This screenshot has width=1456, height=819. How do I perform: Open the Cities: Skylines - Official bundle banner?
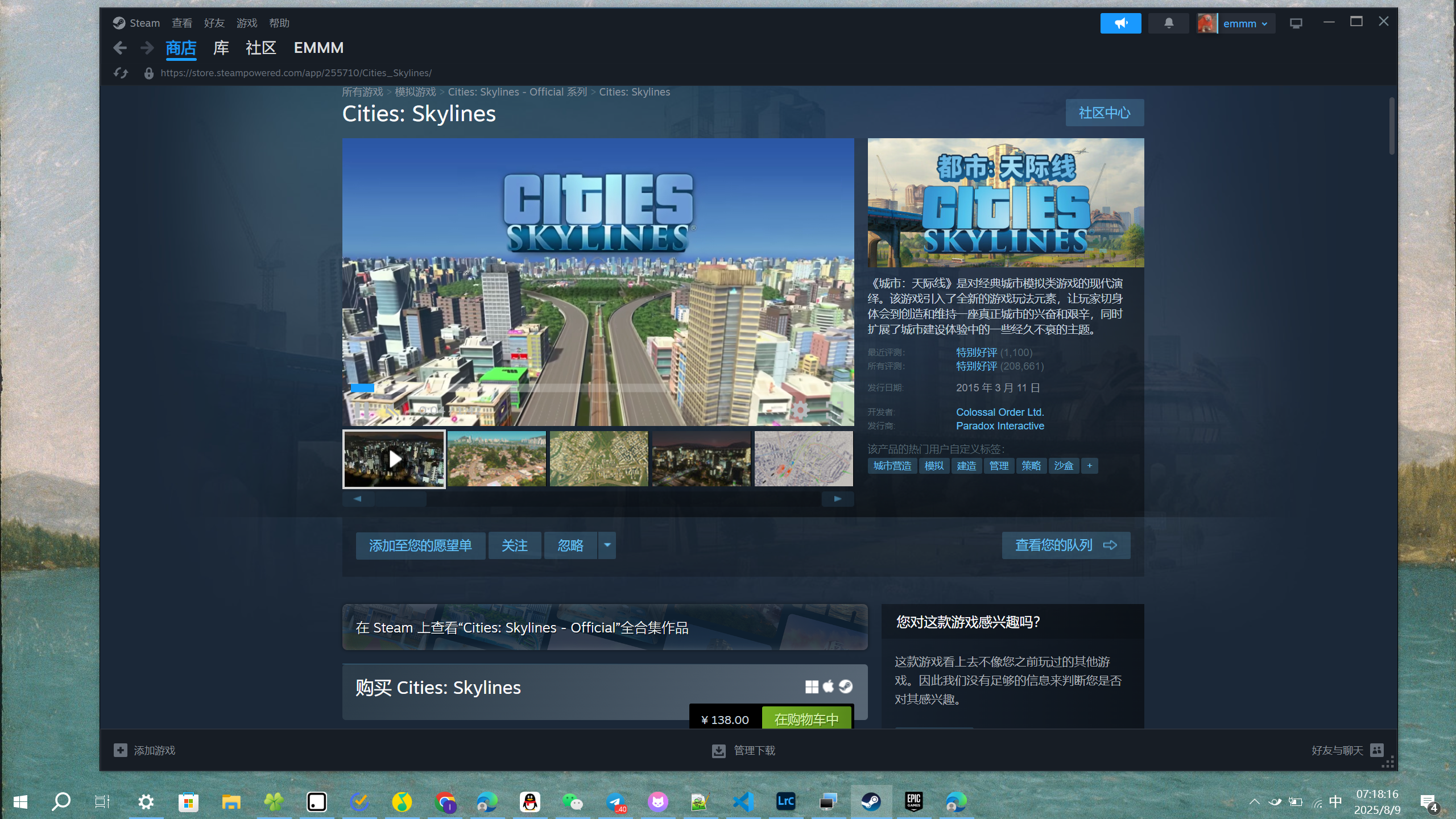tap(605, 627)
